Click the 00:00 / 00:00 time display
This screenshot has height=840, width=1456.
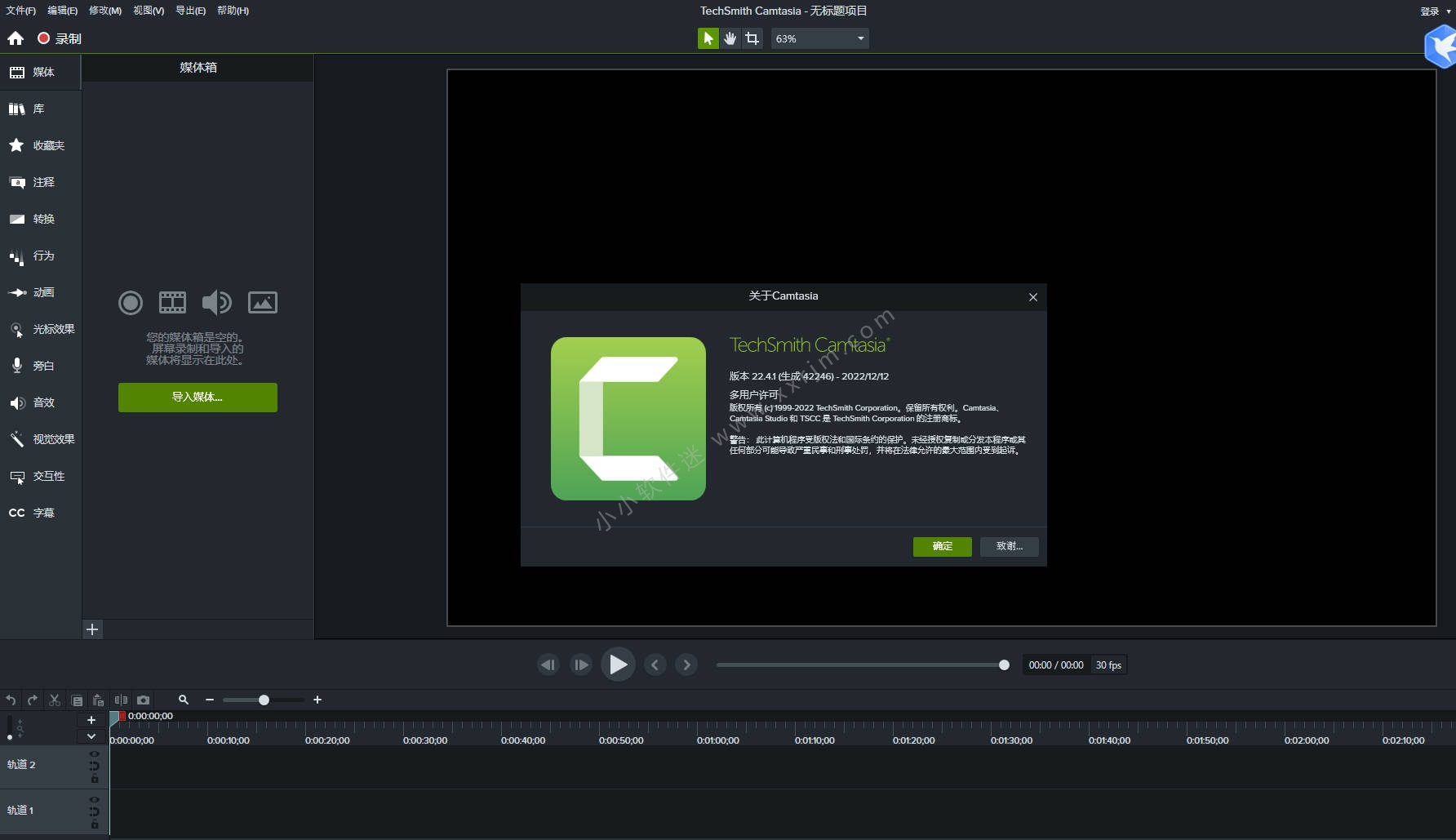point(1056,665)
